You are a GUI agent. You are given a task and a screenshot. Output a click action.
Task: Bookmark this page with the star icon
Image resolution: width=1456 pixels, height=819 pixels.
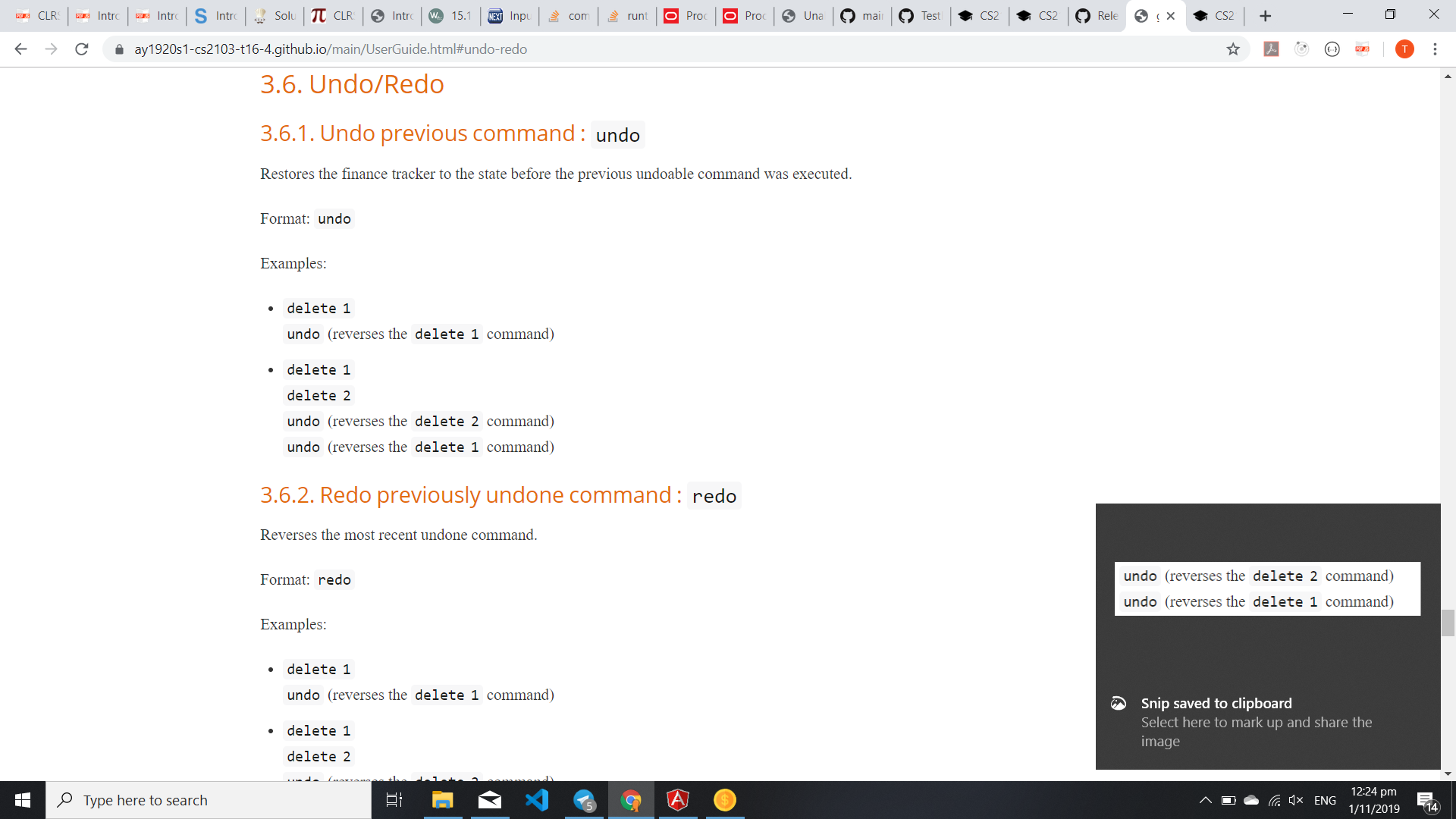click(x=1233, y=49)
